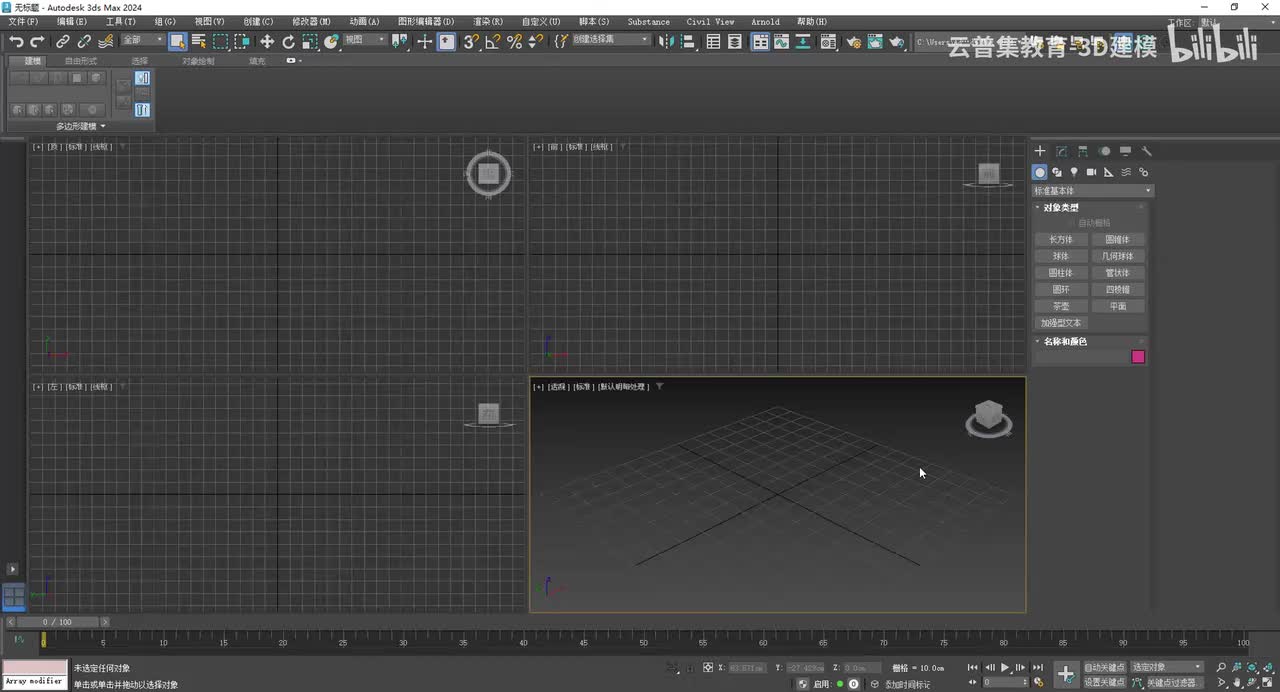The width and height of the screenshot is (1280, 692).
Task: Click the 茶壶 teapot button
Action: click(x=1060, y=306)
